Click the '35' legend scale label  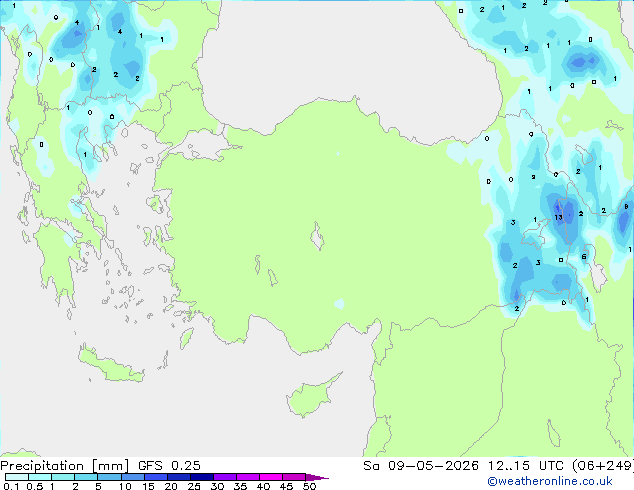click(240, 486)
